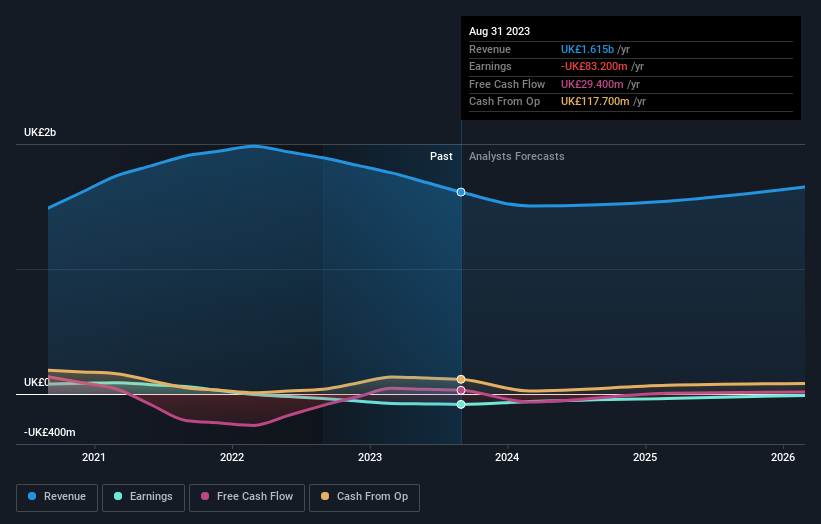The image size is (821, 524).
Task: Click the UK£117.700m cash from op value
Action: tap(595, 102)
